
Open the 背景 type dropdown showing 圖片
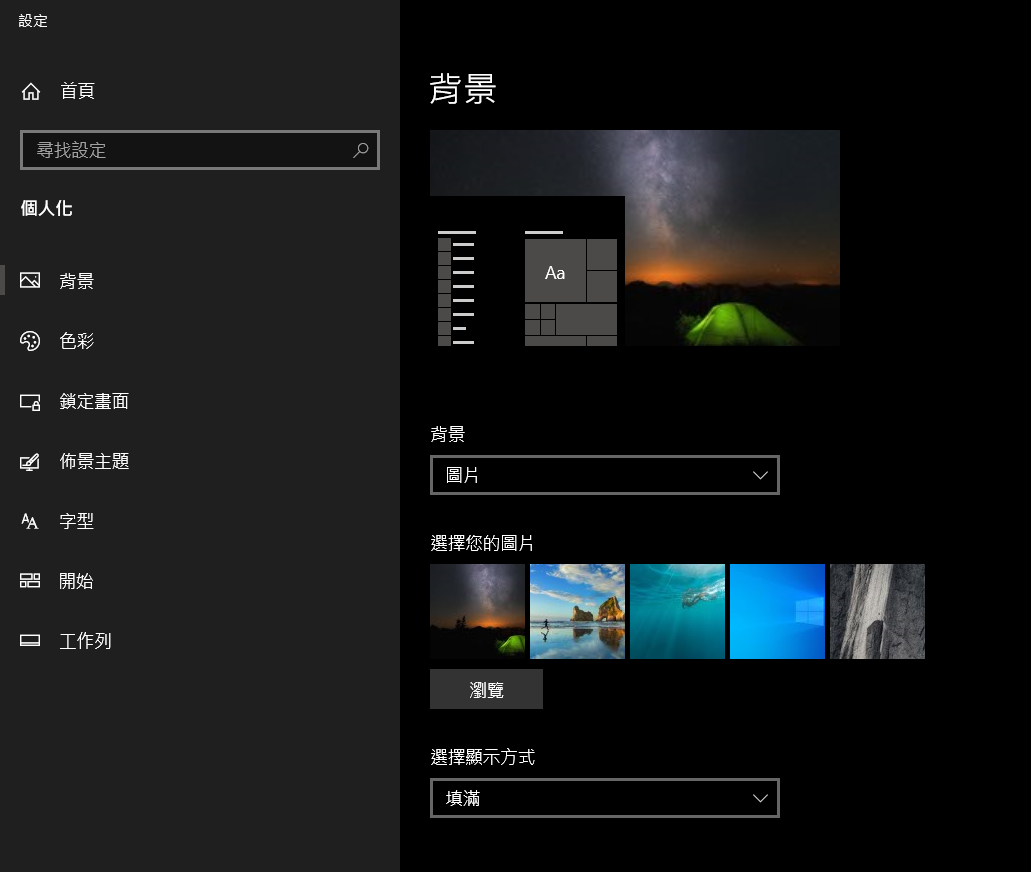pos(605,475)
